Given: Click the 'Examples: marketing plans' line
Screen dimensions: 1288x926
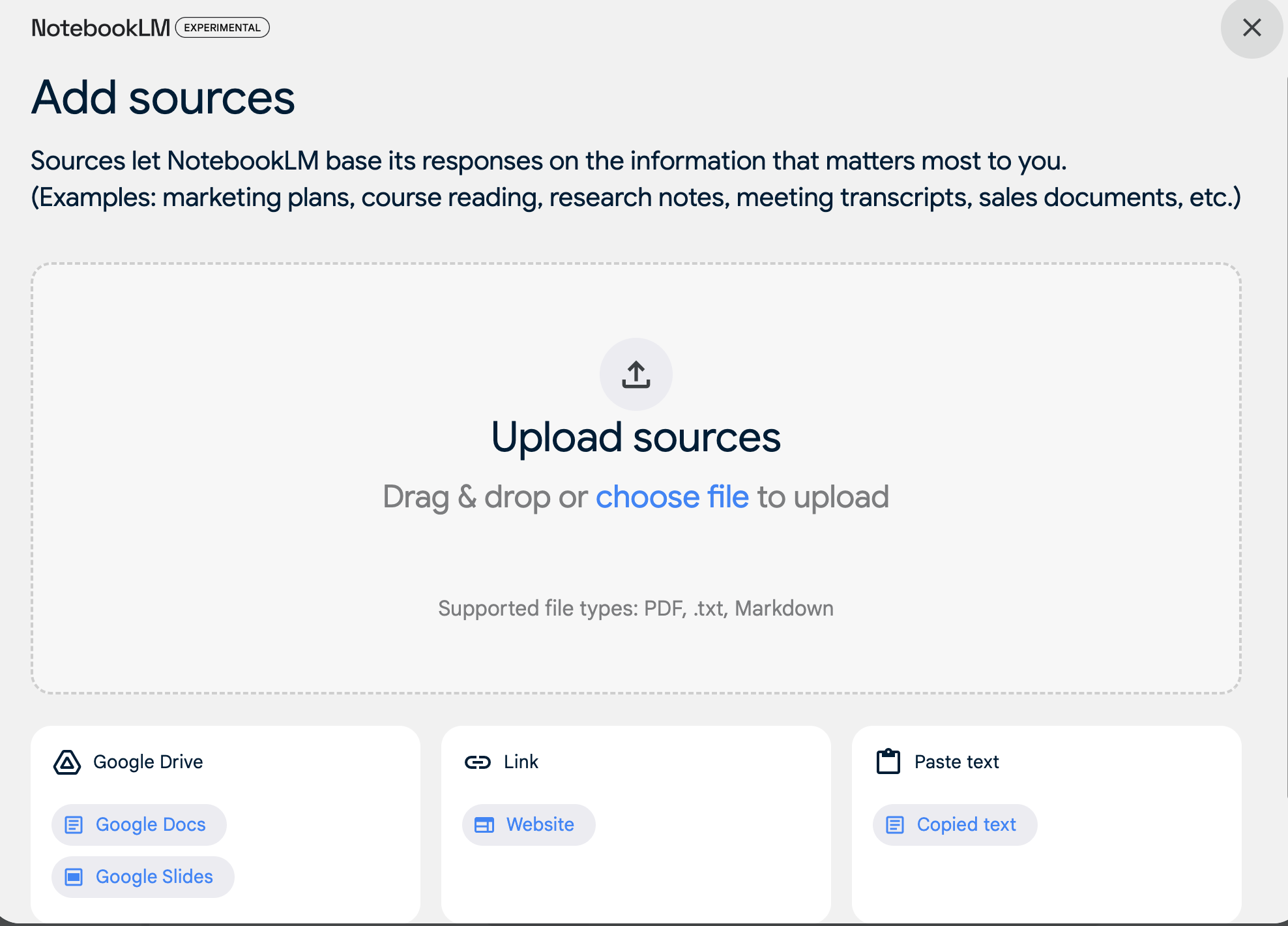Looking at the screenshot, I should (636, 198).
